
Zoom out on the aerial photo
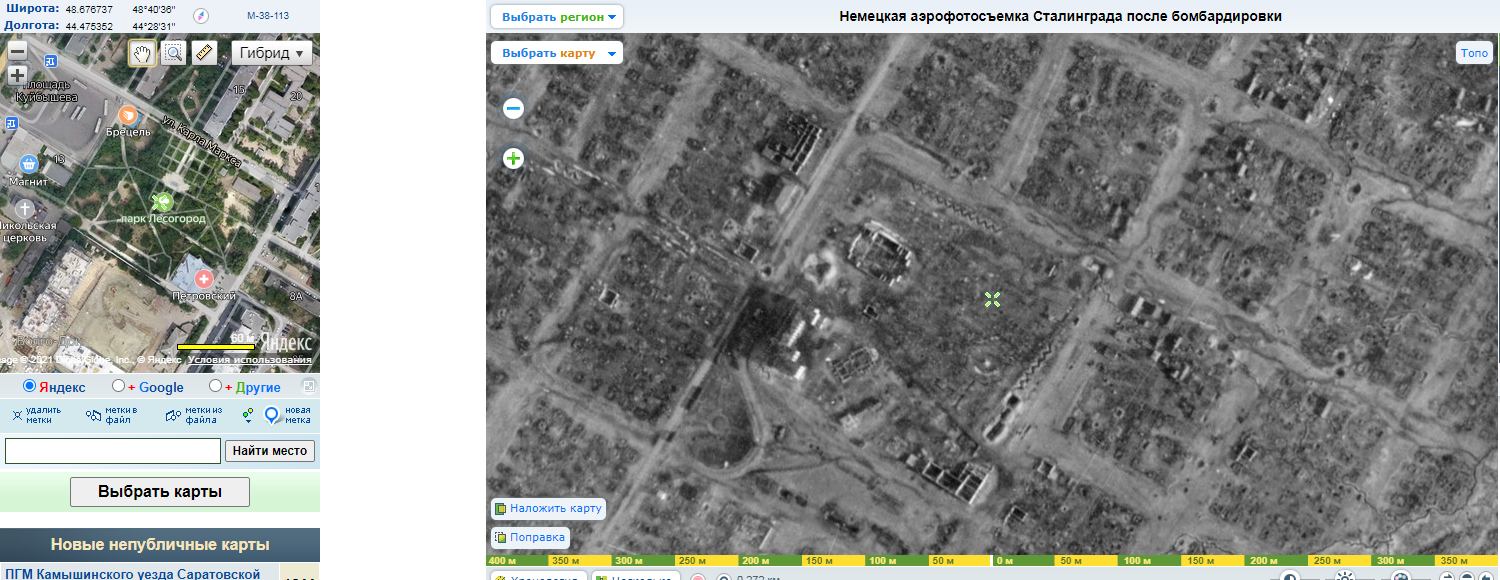tap(513, 108)
